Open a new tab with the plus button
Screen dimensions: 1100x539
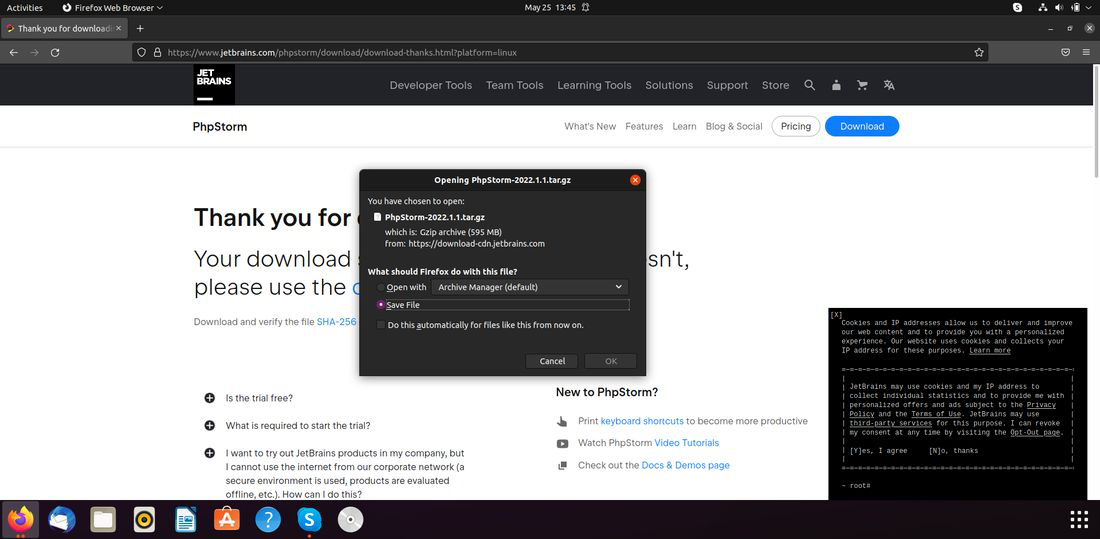[x=140, y=29]
